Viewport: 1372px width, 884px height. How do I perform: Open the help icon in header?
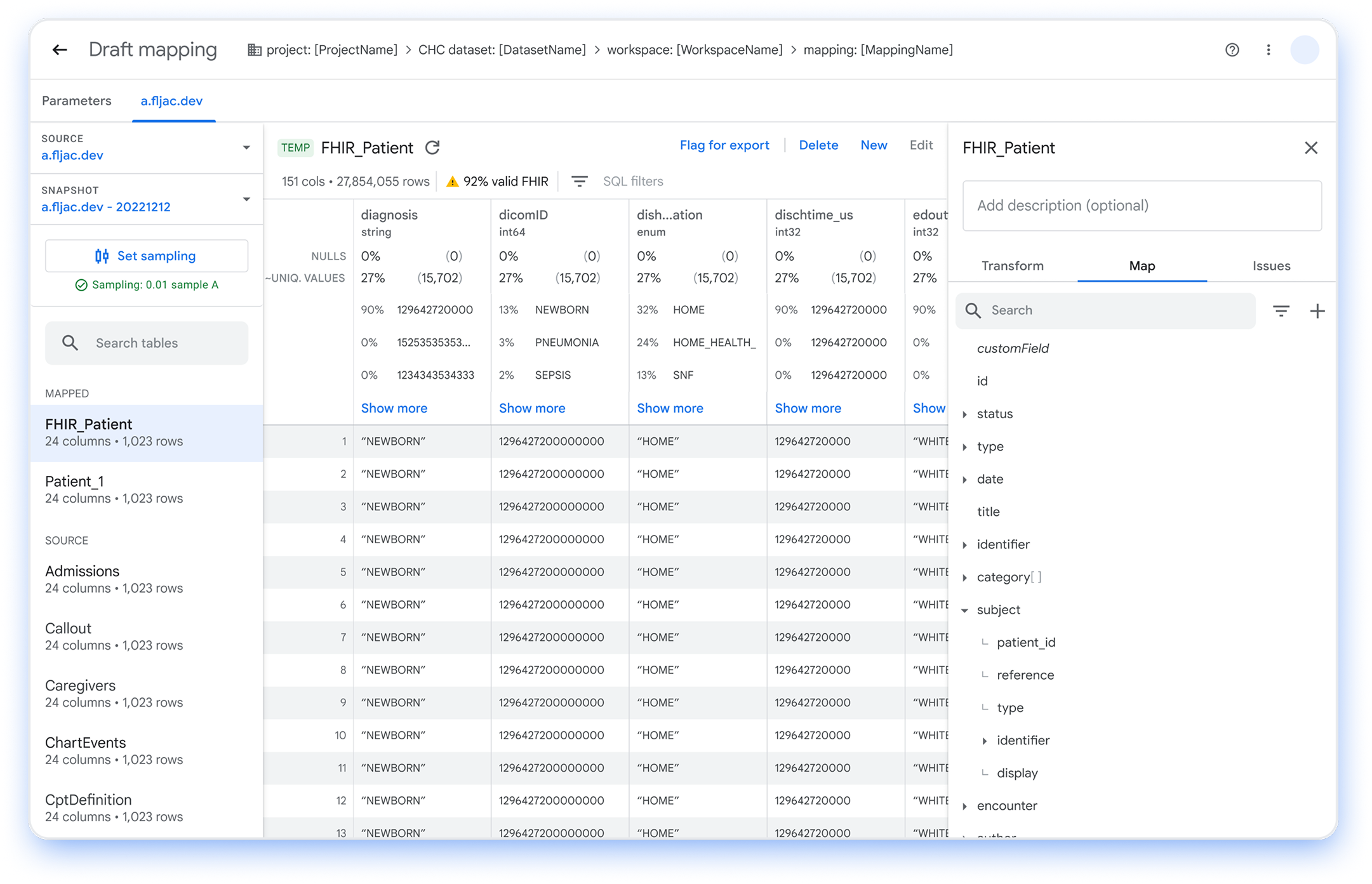[x=1232, y=49]
